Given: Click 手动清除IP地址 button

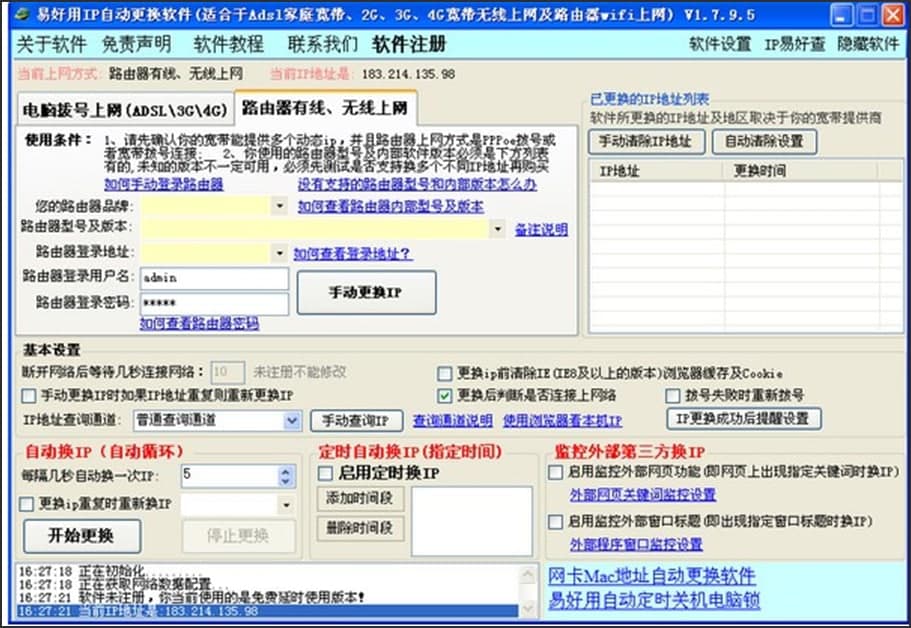Looking at the screenshot, I should click(x=646, y=142).
